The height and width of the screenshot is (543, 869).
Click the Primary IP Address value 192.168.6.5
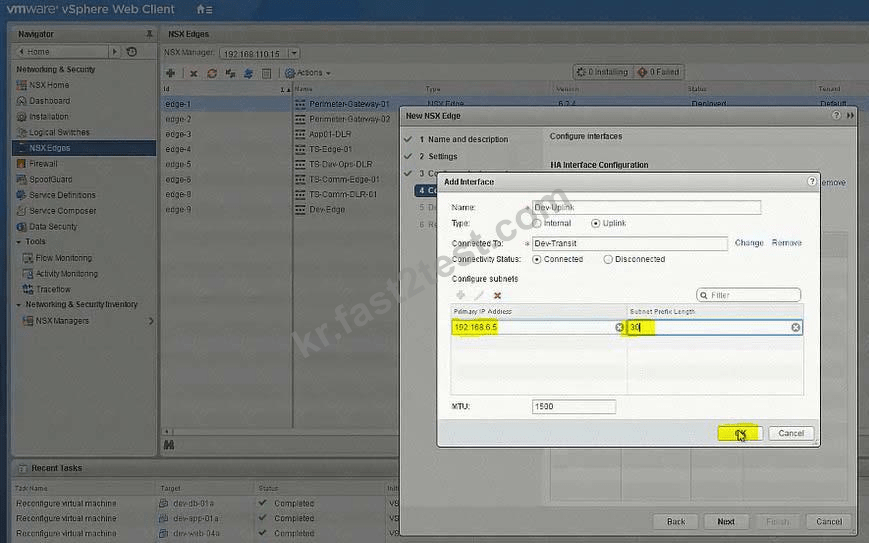point(476,327)
